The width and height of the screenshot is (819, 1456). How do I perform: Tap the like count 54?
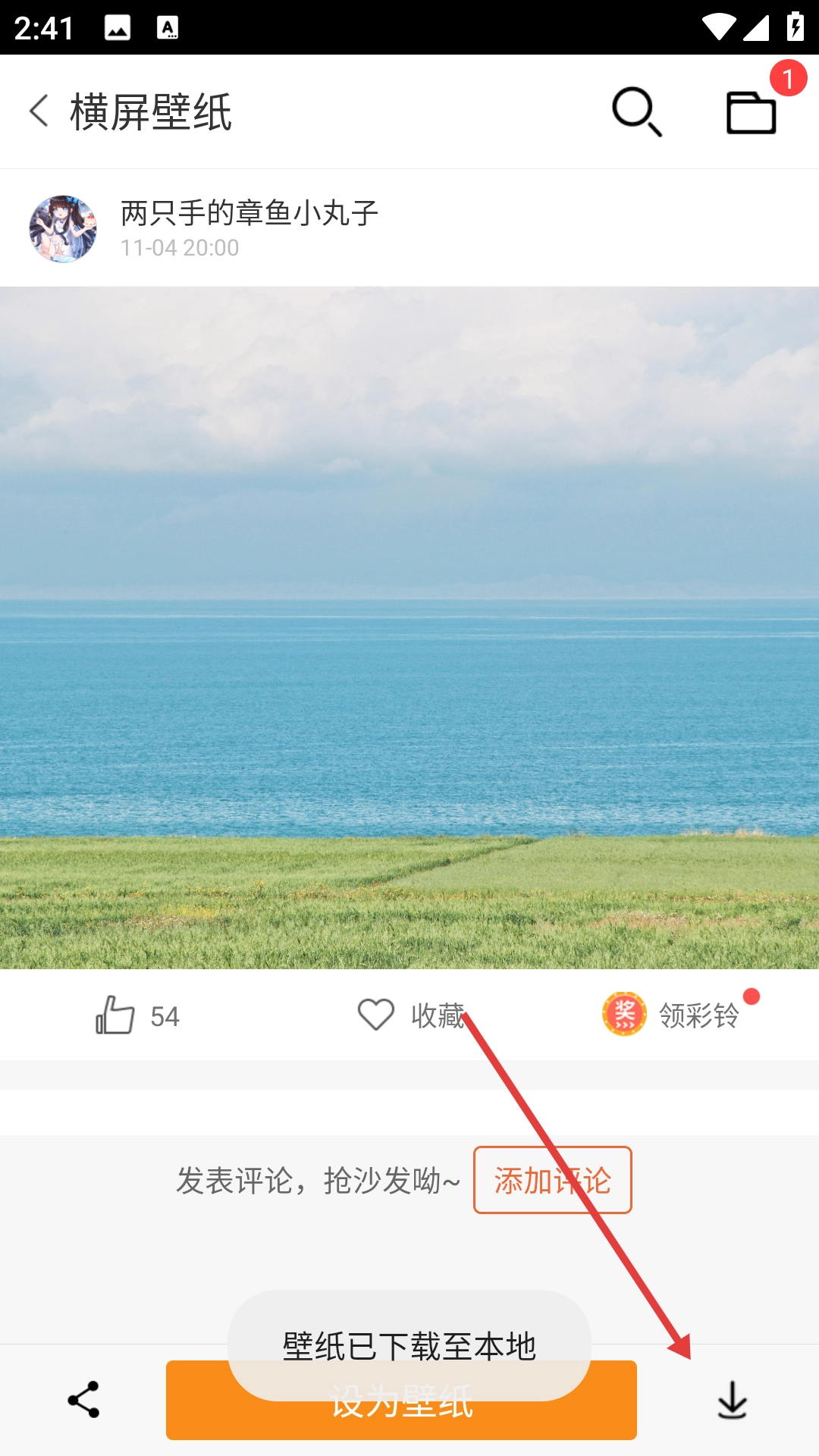tap(165, 1016)
